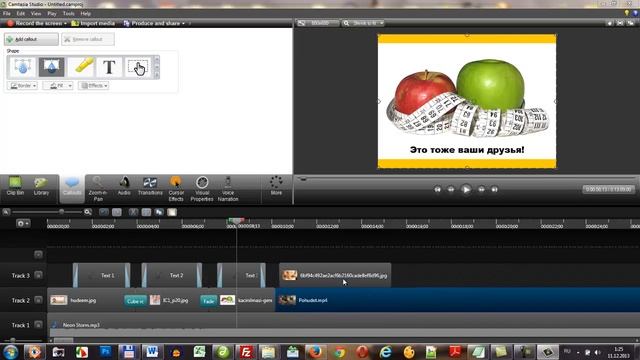Viewport: 640px width, 360px height.
Task: Open the Library tab
Action: click(41, 186)
